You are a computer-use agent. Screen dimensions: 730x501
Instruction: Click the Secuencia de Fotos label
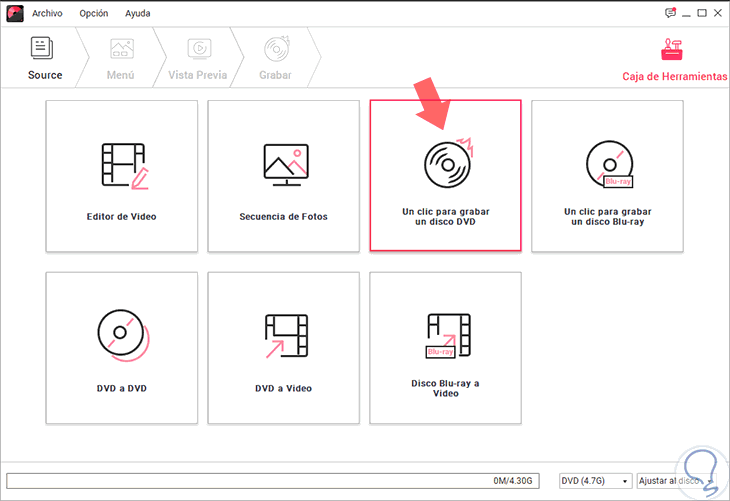coord(284,217)
